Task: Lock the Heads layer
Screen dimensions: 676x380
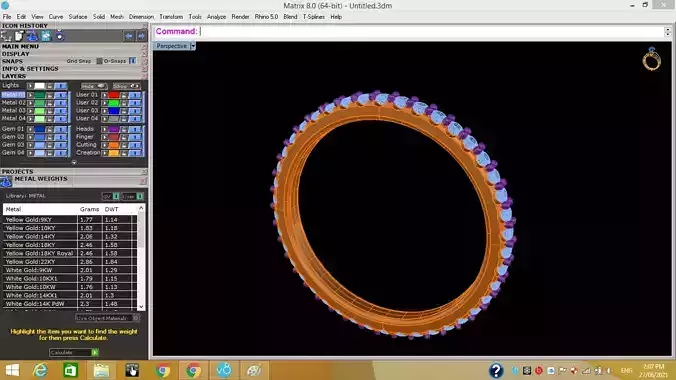Action: 124,129
